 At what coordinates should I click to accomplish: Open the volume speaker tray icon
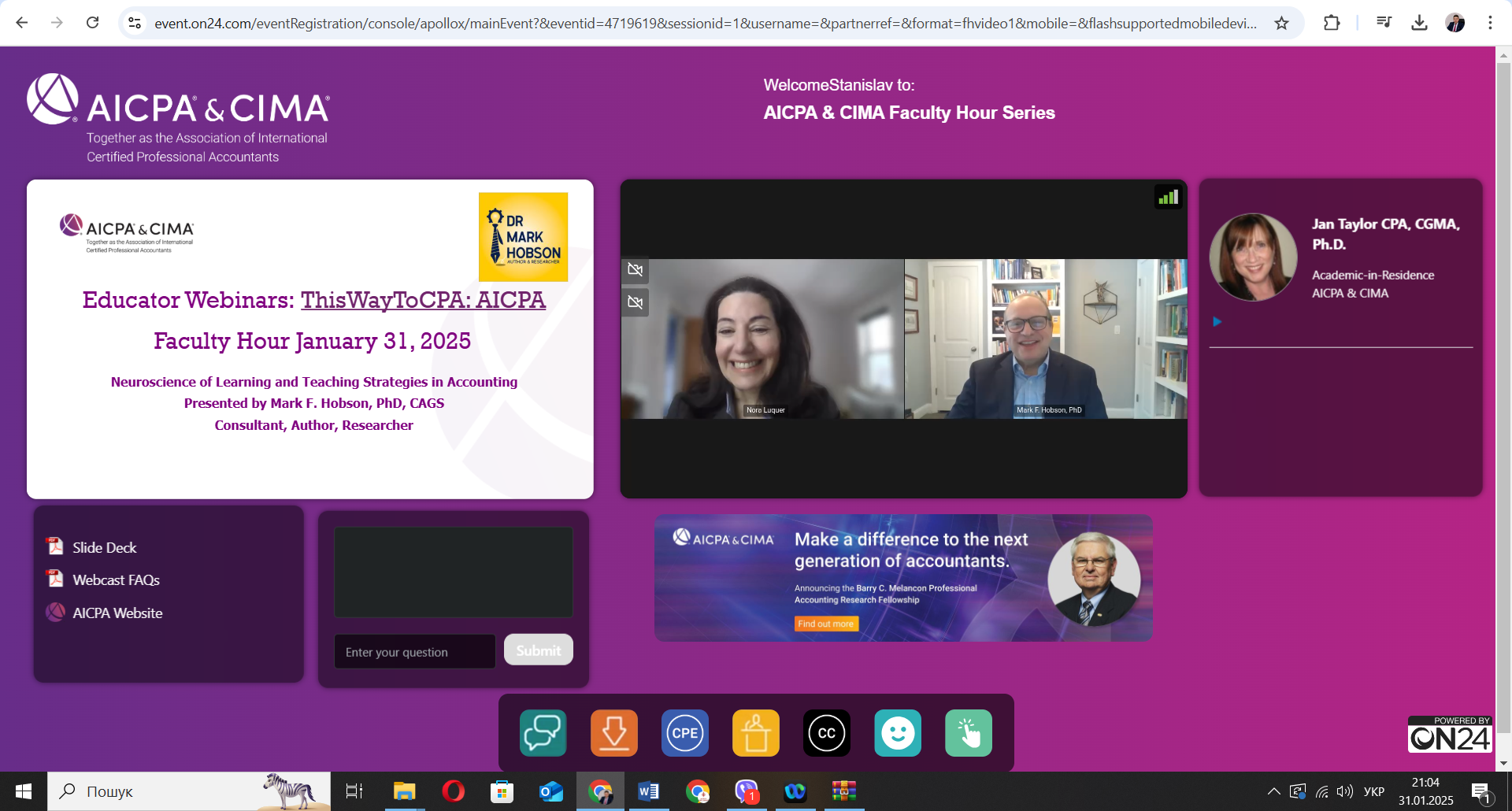coord(1345,791)
